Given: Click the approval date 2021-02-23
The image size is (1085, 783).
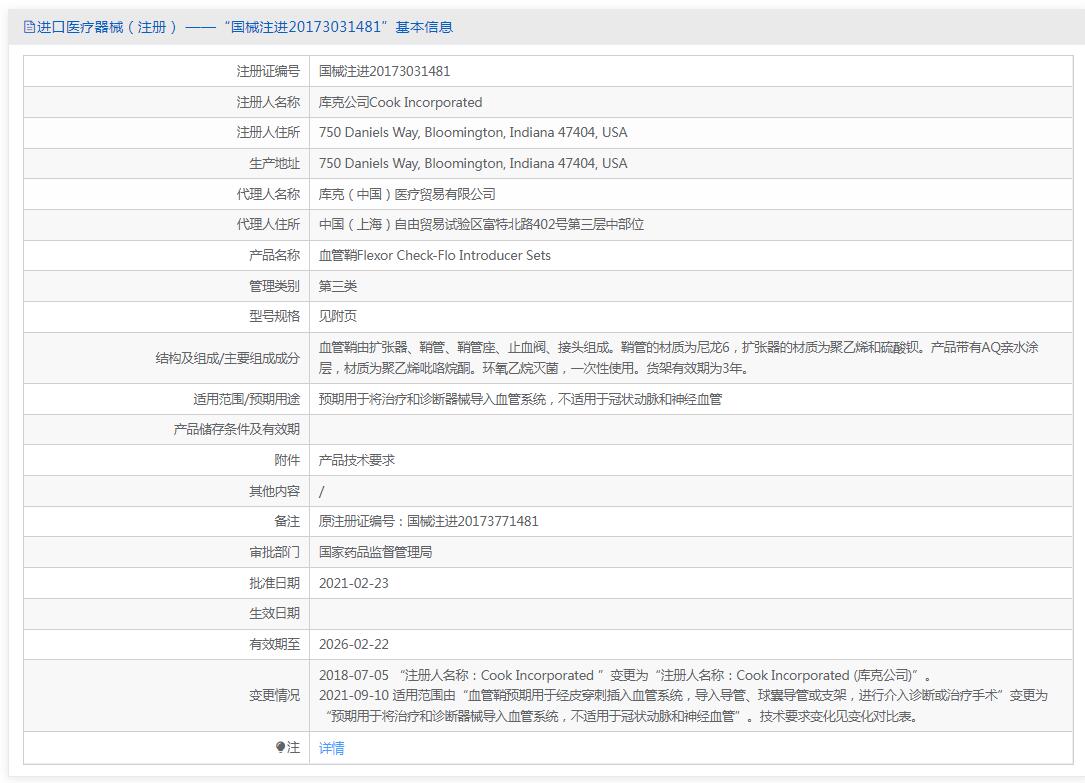Looking at the screenshot, I should point(354,583).
